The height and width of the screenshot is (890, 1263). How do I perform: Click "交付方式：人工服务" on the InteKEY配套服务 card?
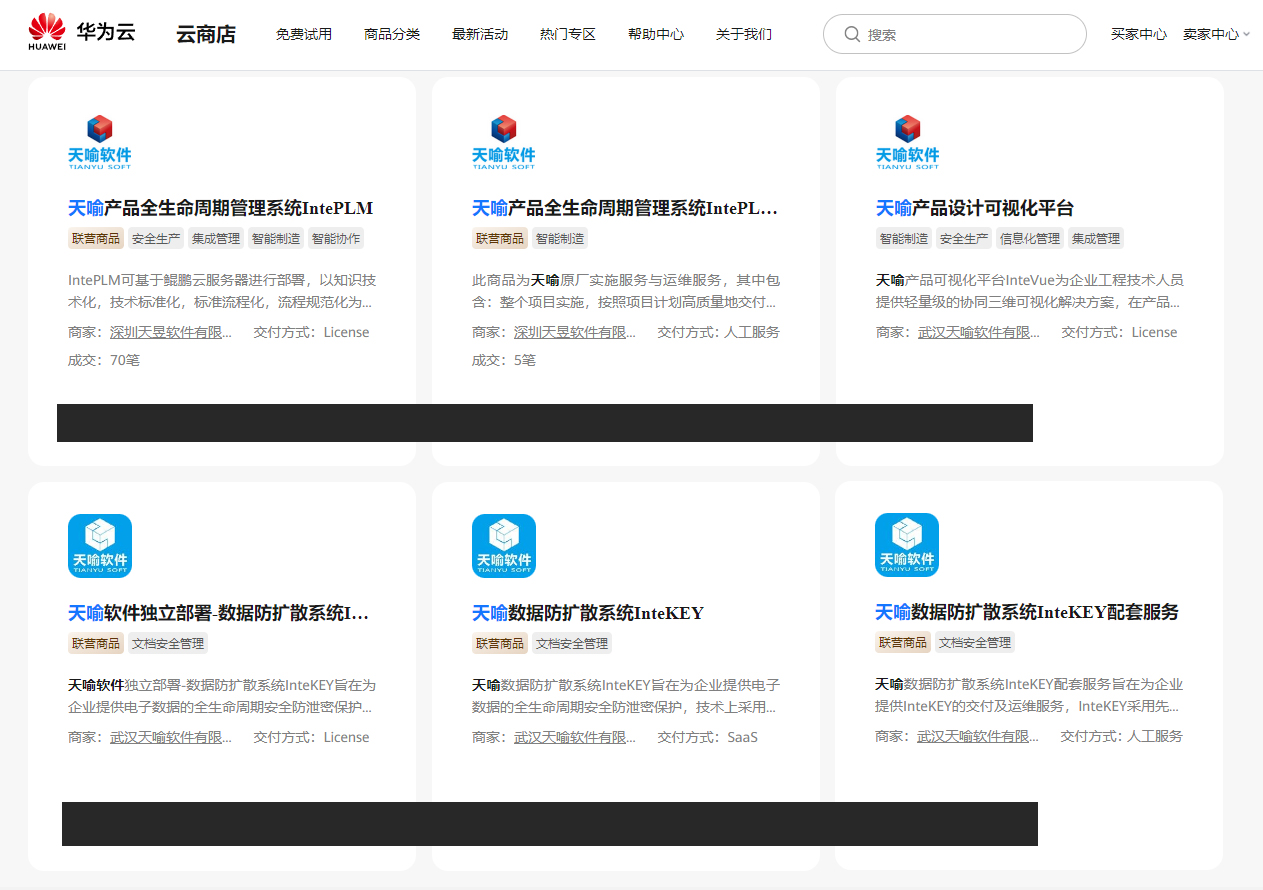[1121, 736]
